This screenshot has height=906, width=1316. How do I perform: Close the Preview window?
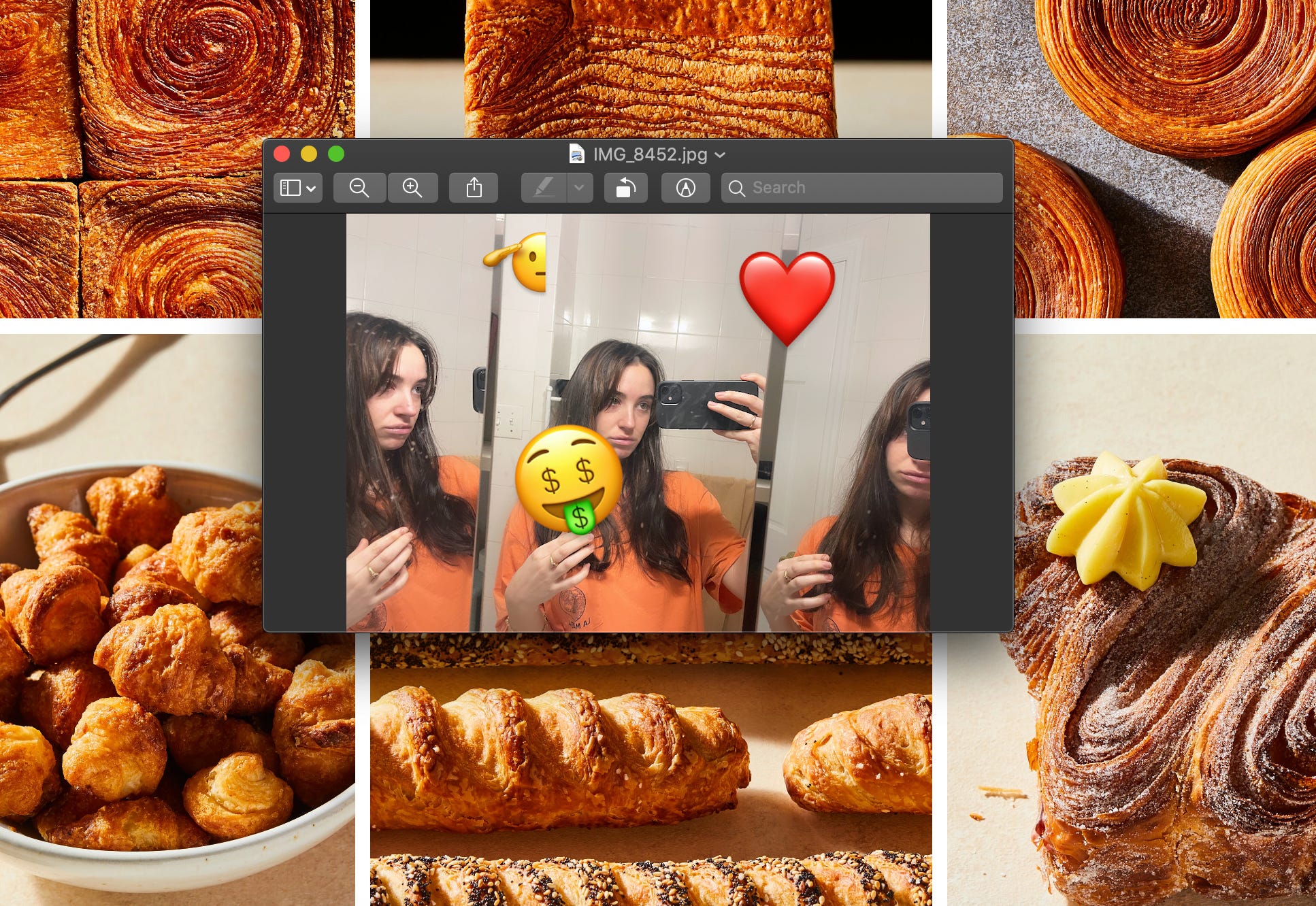(x=282, y=154)
